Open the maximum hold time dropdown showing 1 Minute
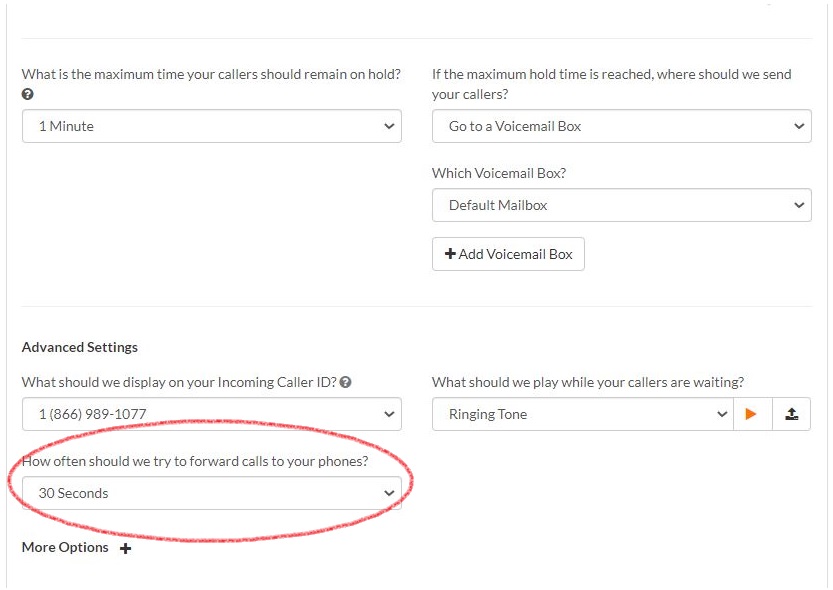Image resolution: width=833 pixels, height=590 pixels. click(211, 126)
